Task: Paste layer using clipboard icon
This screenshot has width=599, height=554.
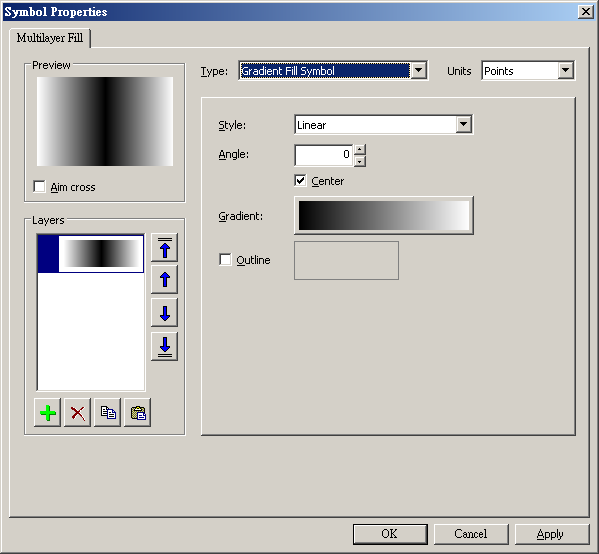Action: point(138,413)
